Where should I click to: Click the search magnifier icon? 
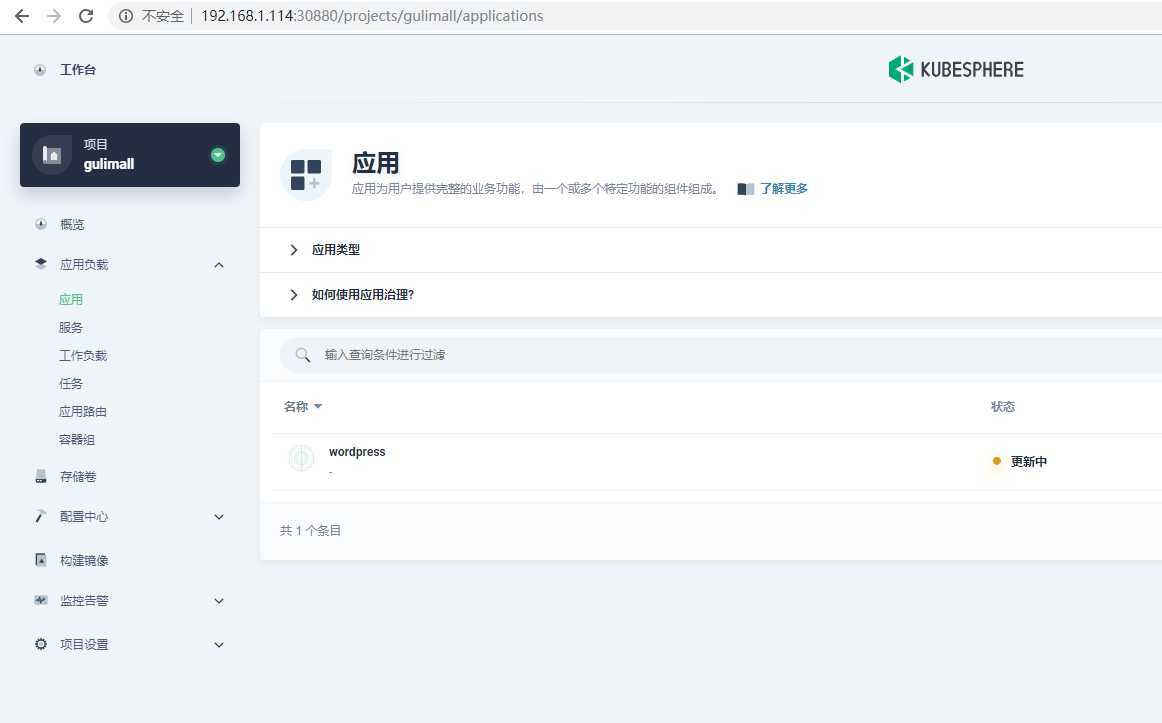tap(302, 355)
